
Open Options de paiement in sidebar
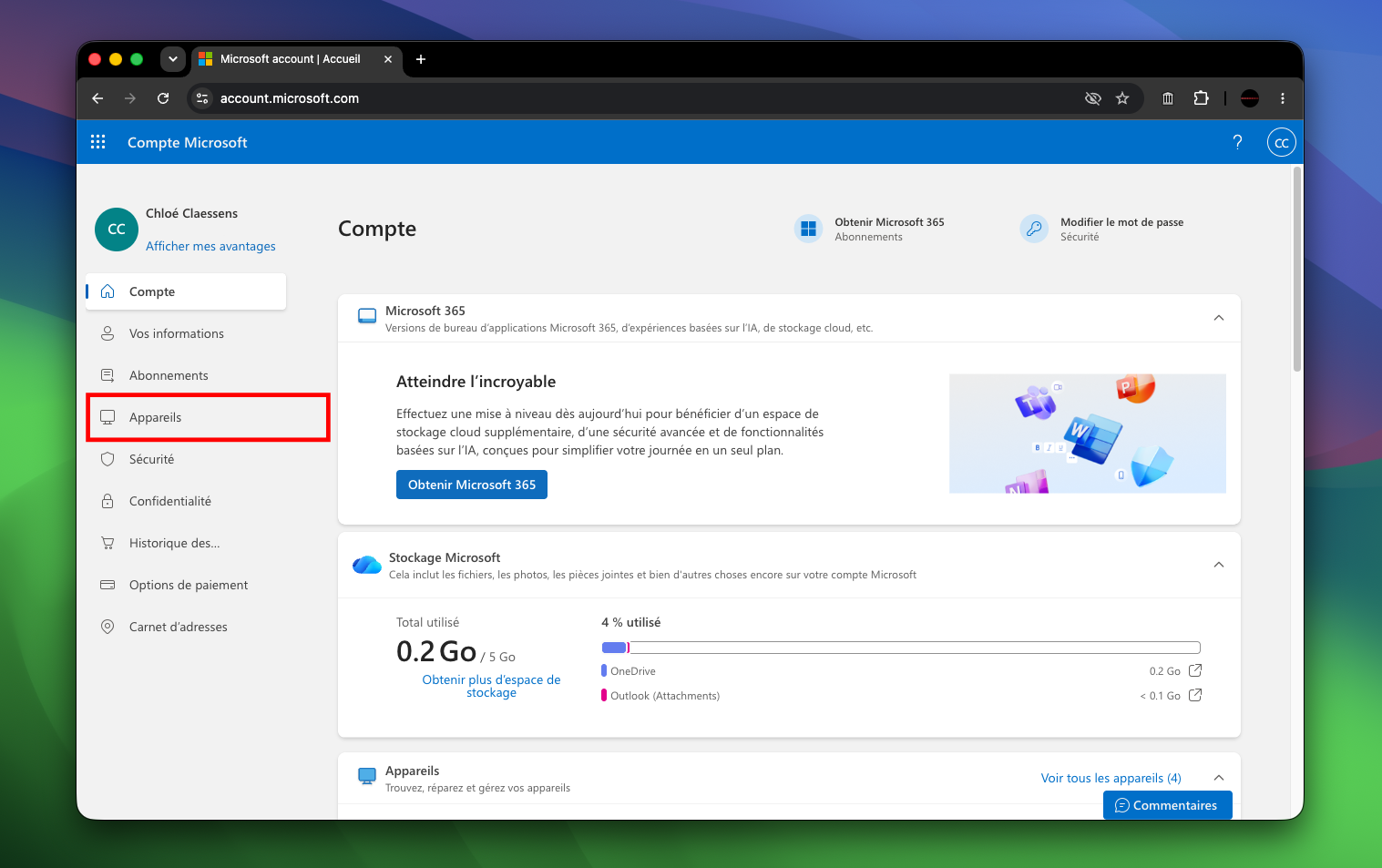point(186,585)
